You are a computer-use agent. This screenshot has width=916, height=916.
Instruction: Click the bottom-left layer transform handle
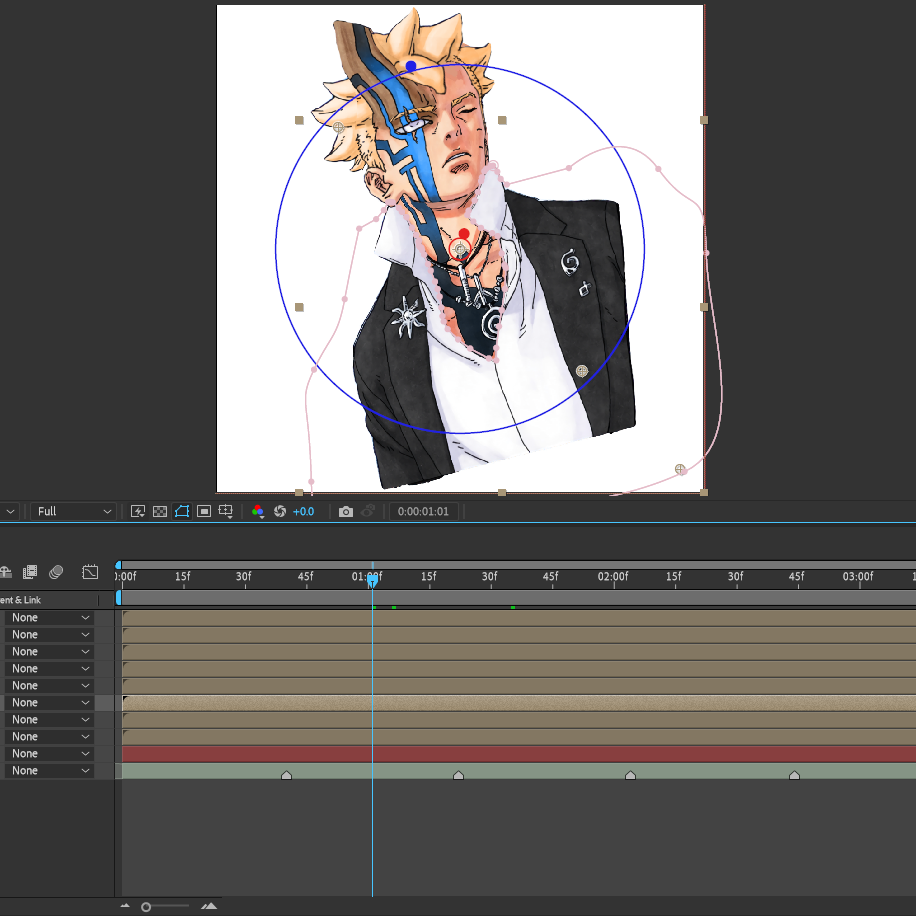click(x=299, y=492)
